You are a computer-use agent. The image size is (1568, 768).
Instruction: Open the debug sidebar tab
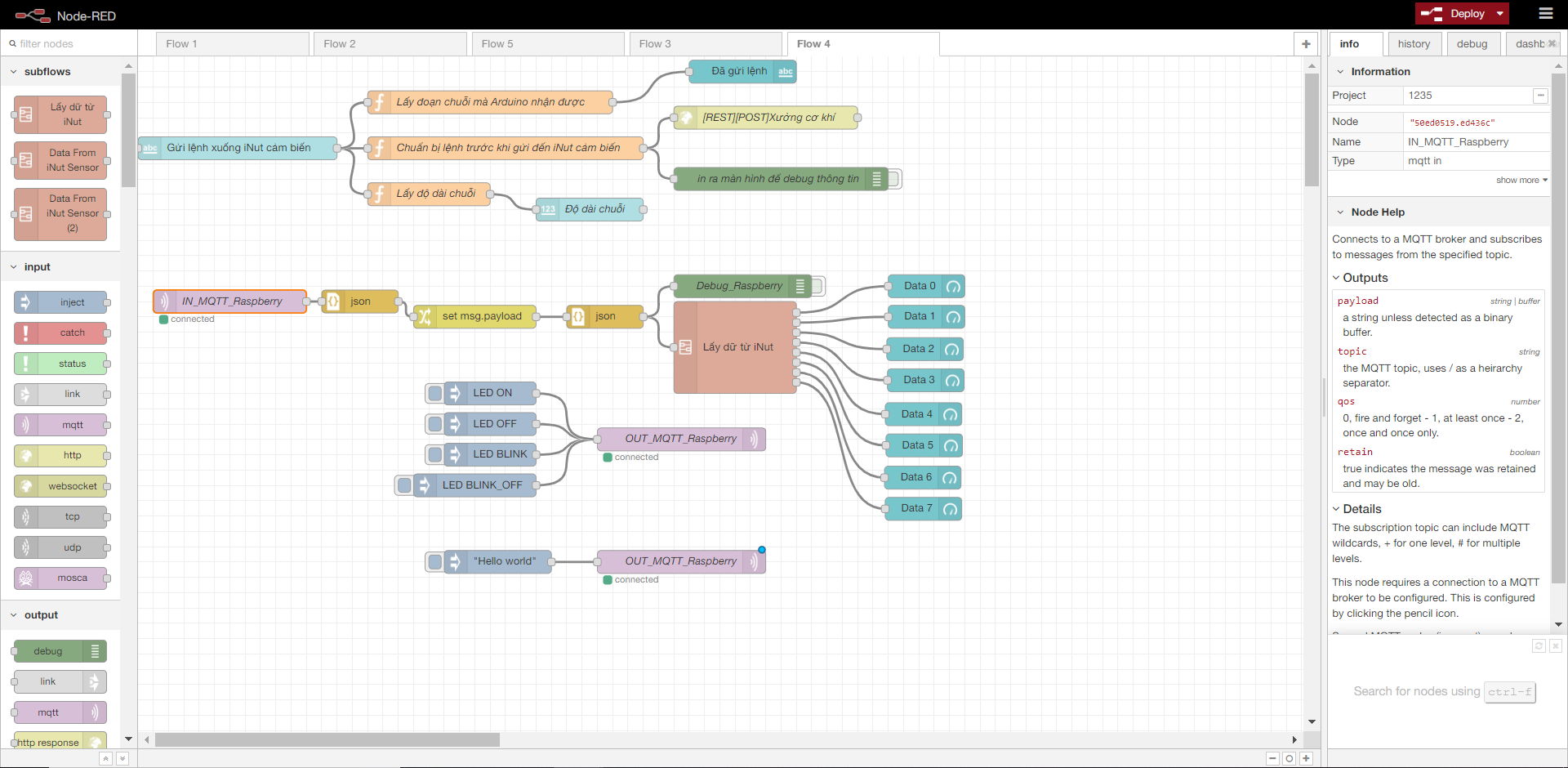pyautogui.click(x=1472, y=44)
